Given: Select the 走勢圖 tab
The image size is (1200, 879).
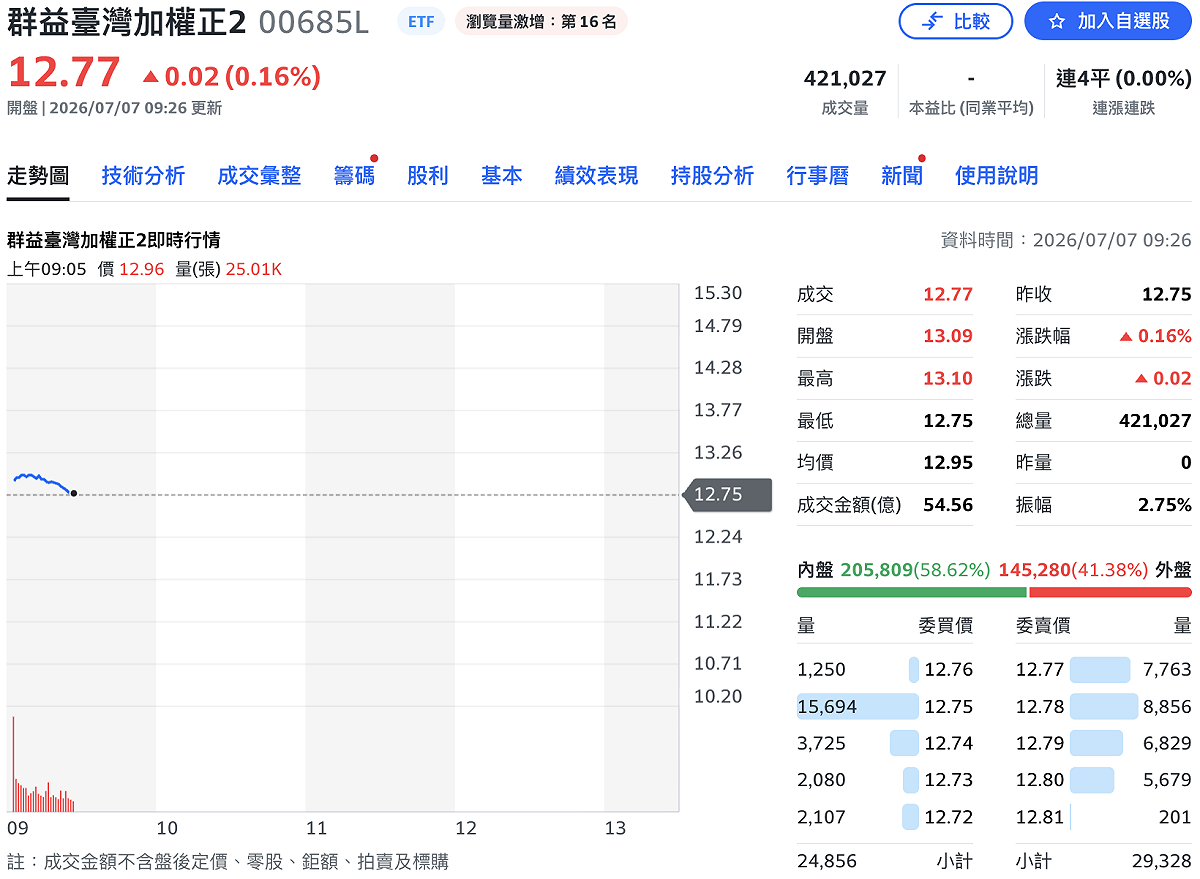Looking at the screenshot, I should (38, 176).
